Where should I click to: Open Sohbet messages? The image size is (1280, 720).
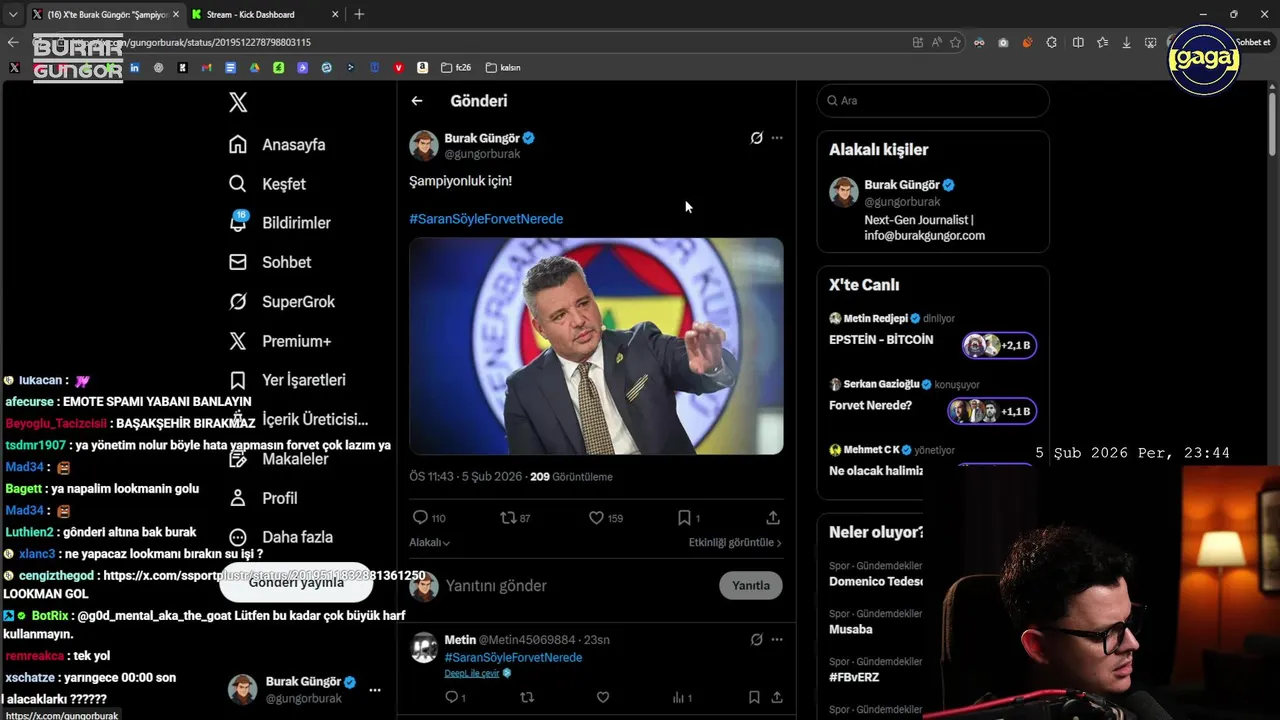click(x=269, y=262)
